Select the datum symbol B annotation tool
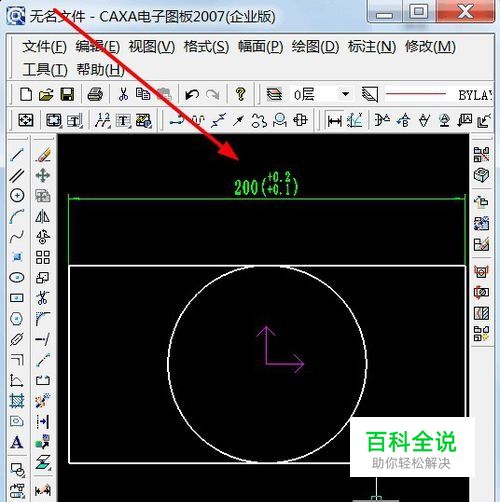 click(x=403, y=120)
